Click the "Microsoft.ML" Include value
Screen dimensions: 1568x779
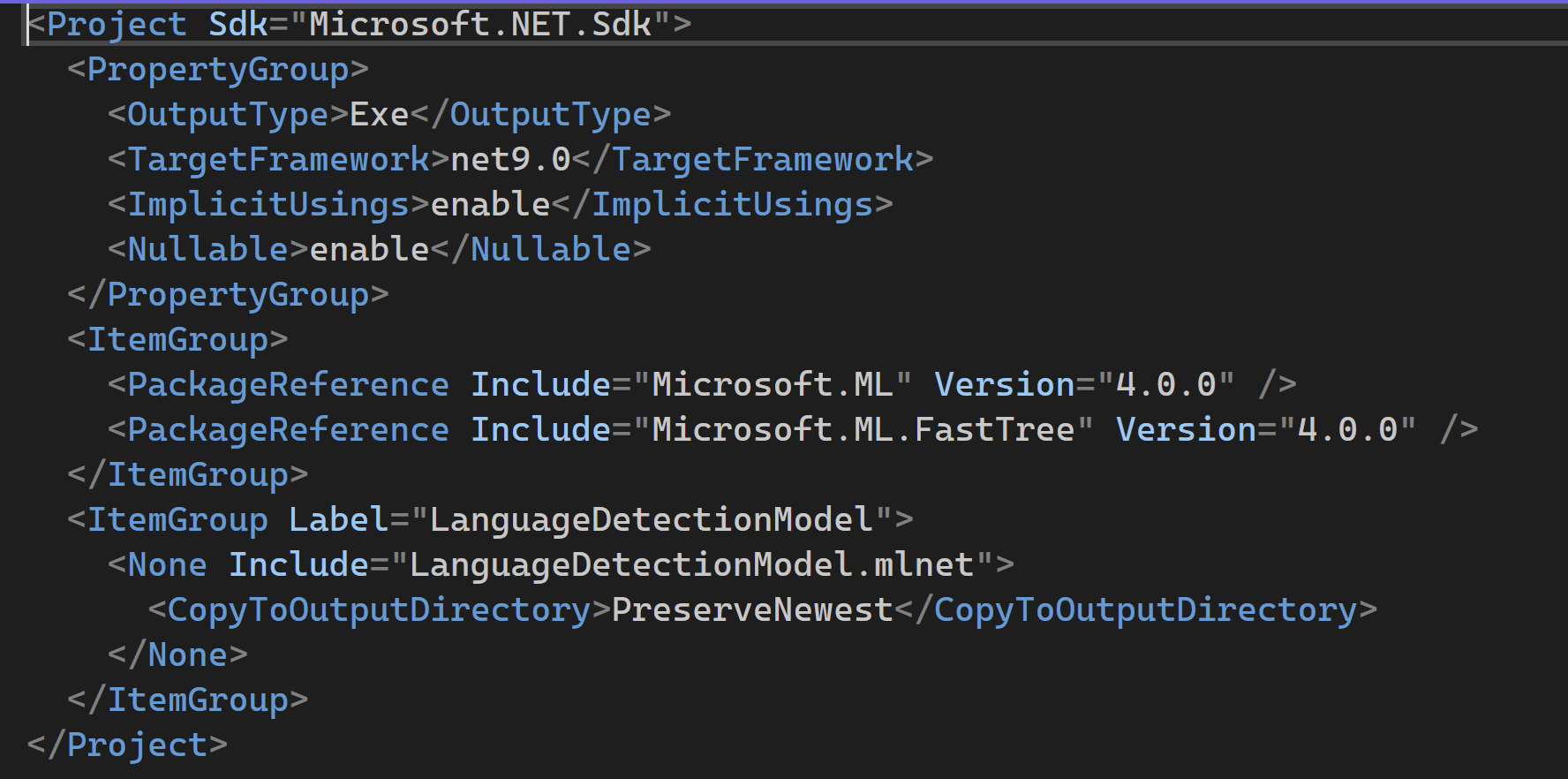coord(773,384)
